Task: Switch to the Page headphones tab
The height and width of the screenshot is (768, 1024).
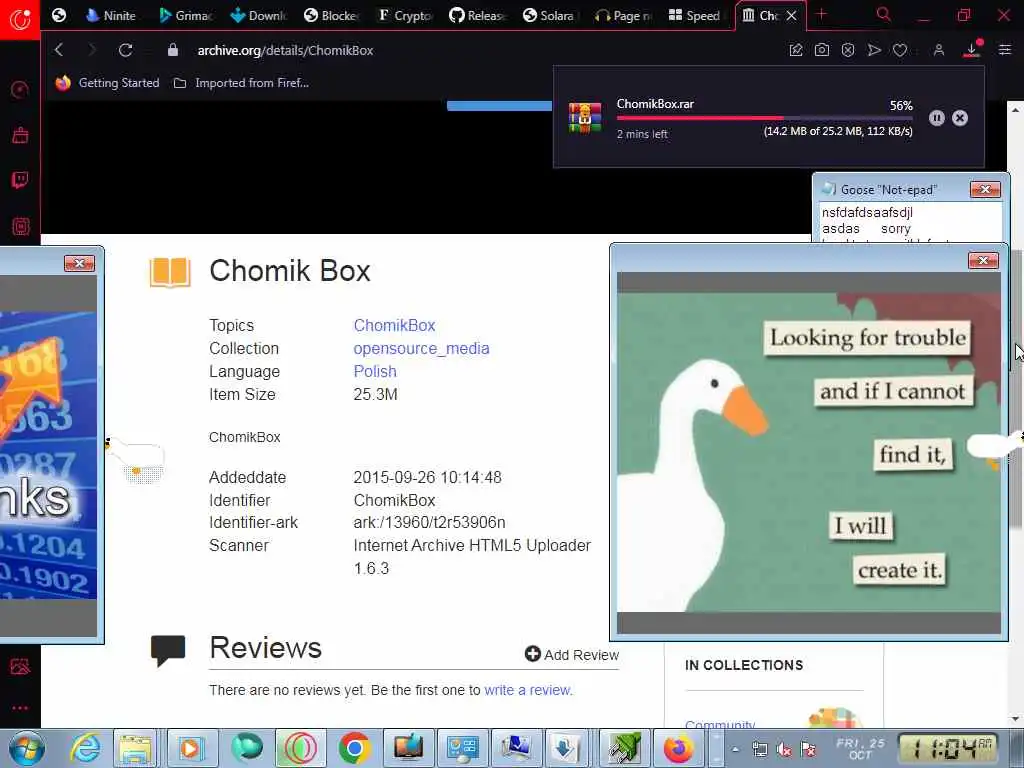Action: (623, 15)
